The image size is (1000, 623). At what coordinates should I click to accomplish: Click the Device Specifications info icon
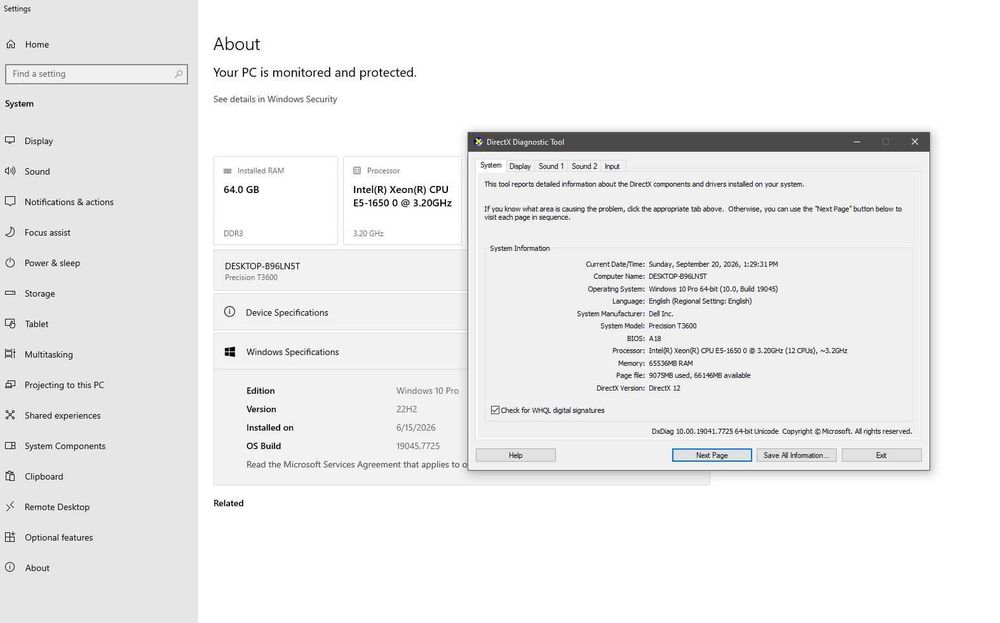click(230, 312)
